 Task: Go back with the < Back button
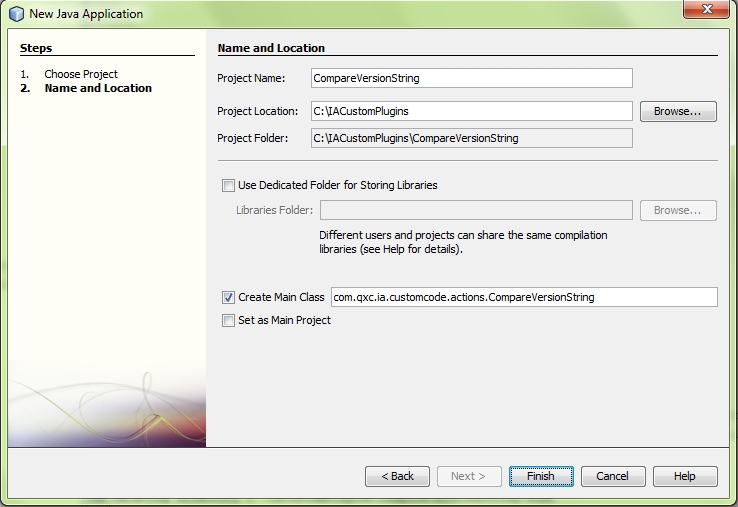point(397,476)
